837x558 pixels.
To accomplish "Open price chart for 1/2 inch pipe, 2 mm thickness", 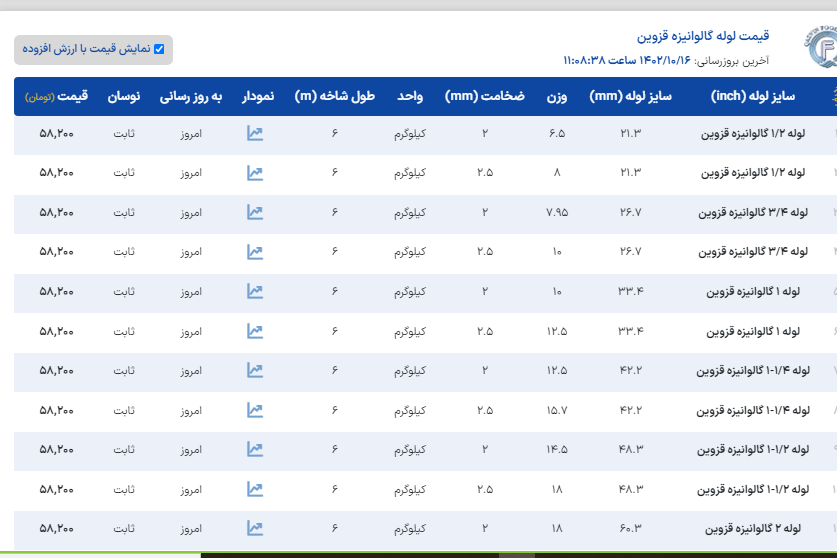I will click(255, 133).
